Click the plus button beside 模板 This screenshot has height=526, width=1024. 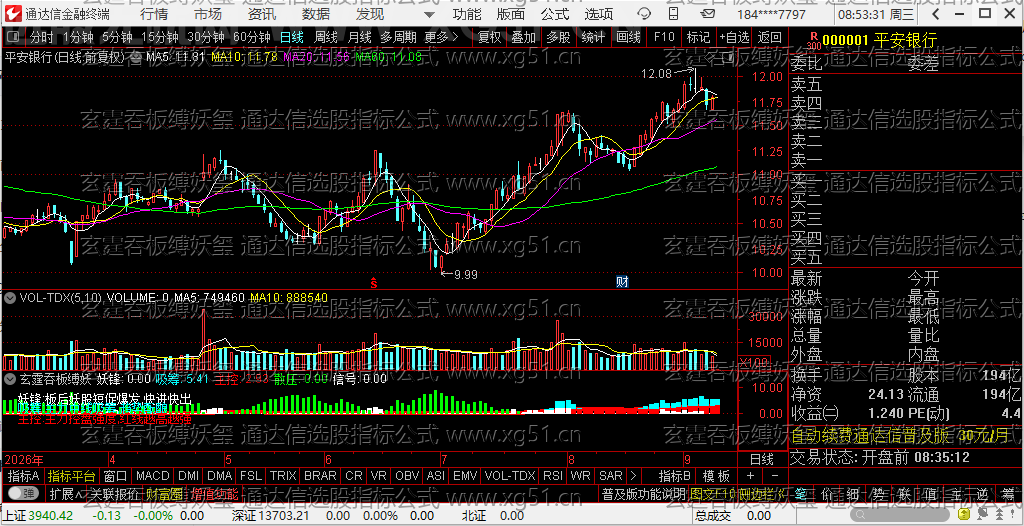coord(750,476)
